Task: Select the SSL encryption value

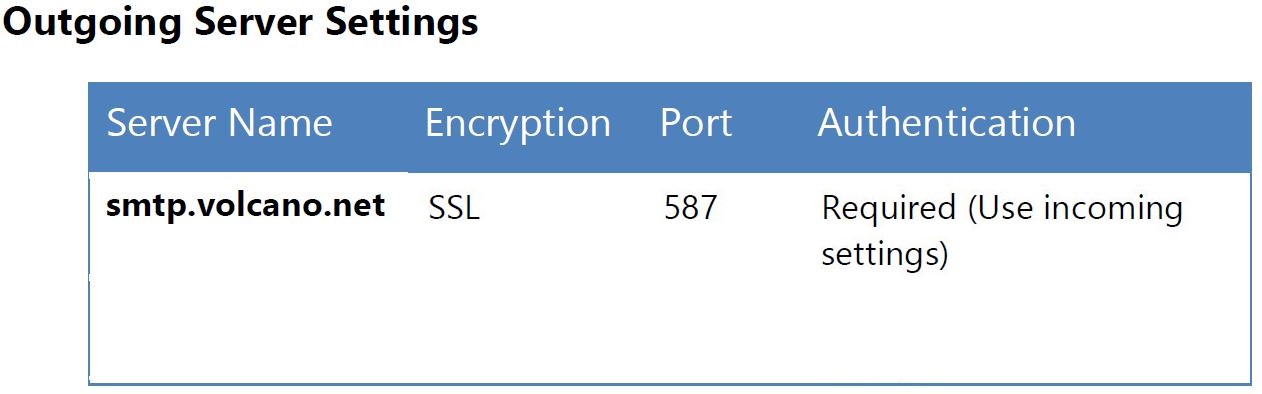Action: (454, 208)
